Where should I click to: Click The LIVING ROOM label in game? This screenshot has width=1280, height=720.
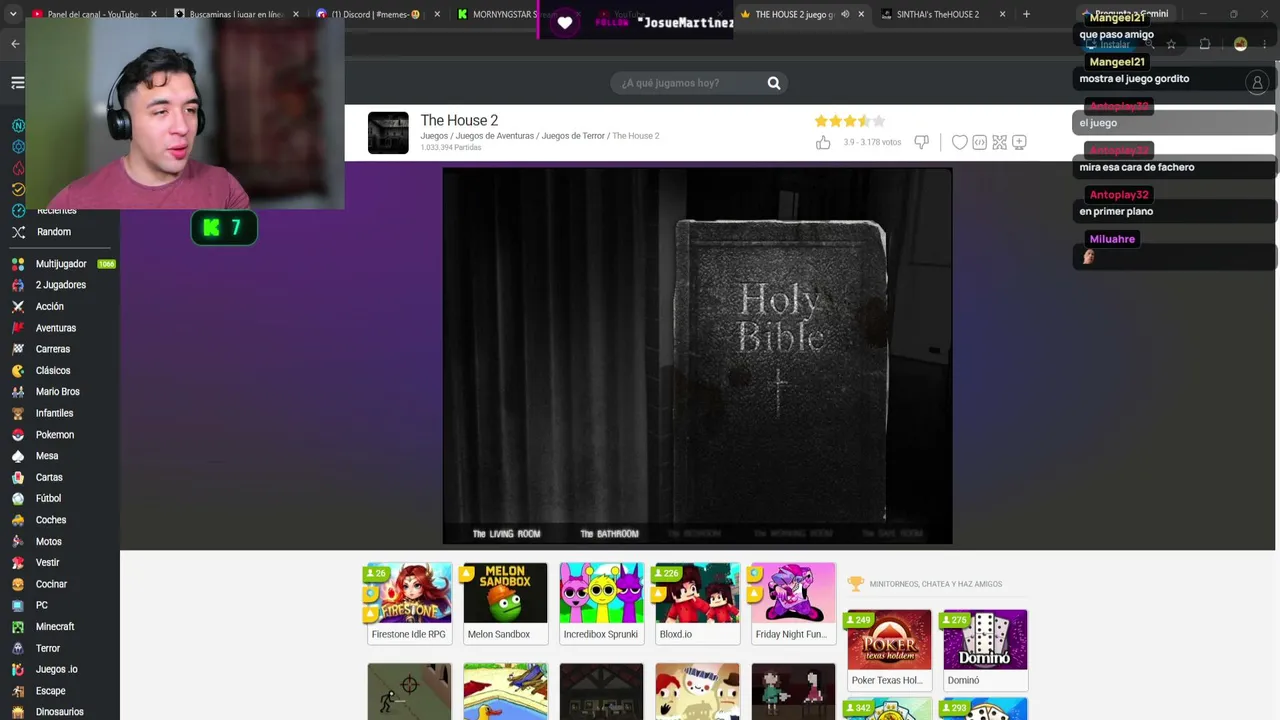pos(506,534)
